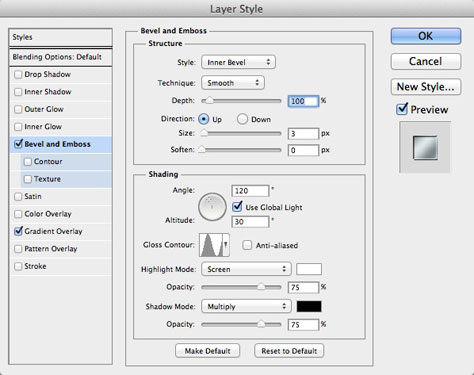This screenshot has height=375, width=474.
Task: Toggle the Use Global Light checkbox
Action: pos(237,207)
